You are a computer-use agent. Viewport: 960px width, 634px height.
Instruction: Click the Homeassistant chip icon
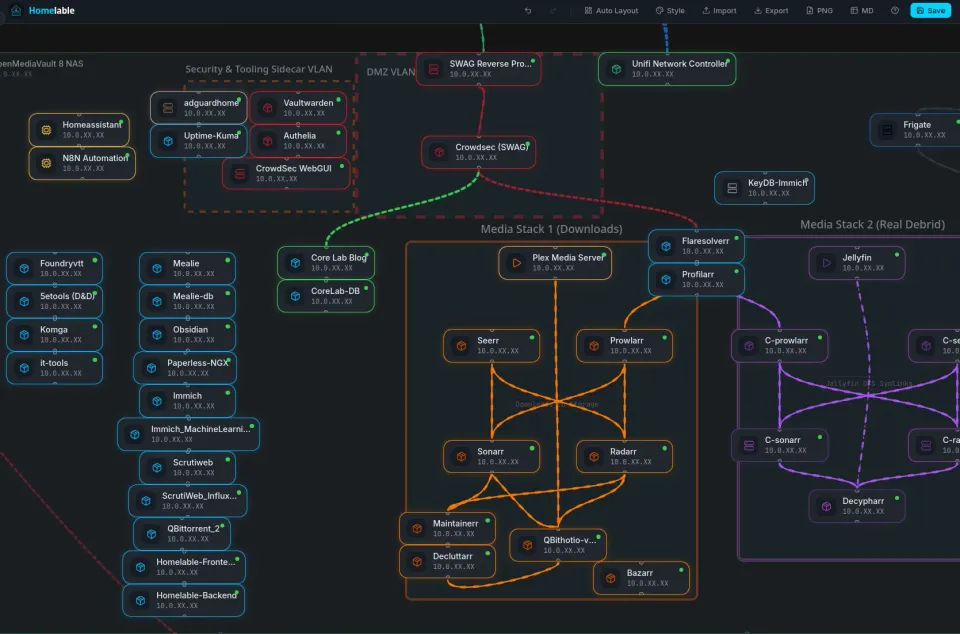tap(46, 130)
